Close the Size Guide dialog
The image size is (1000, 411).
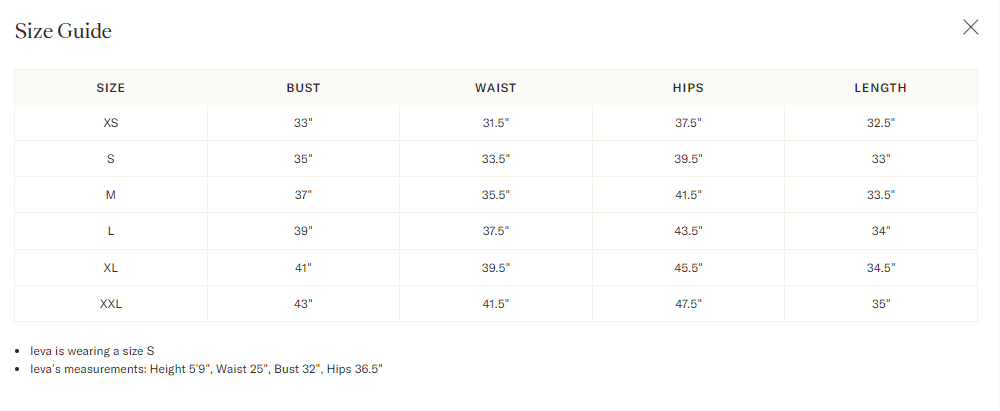point(970,27)
